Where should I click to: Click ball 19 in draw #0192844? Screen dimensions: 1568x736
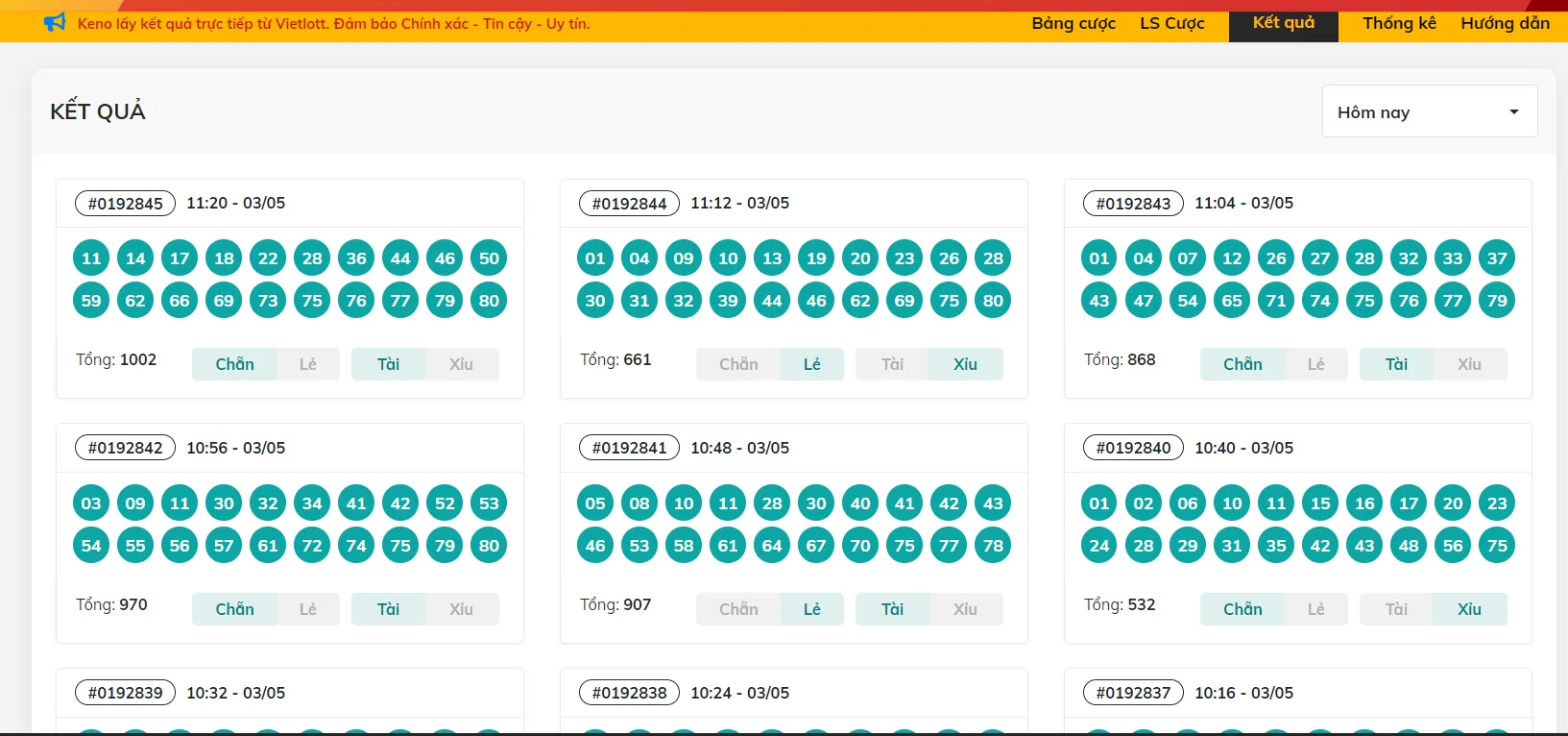[x=816, y=258]
